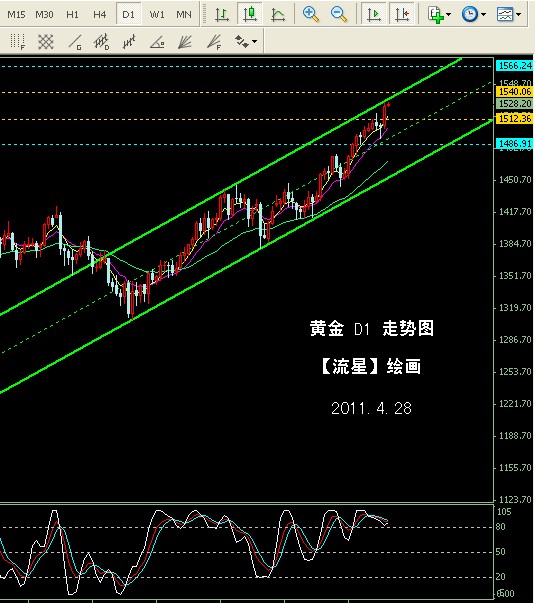Open the templates dropdown arrow
This screenshot has width=535, height=603.
518,15
